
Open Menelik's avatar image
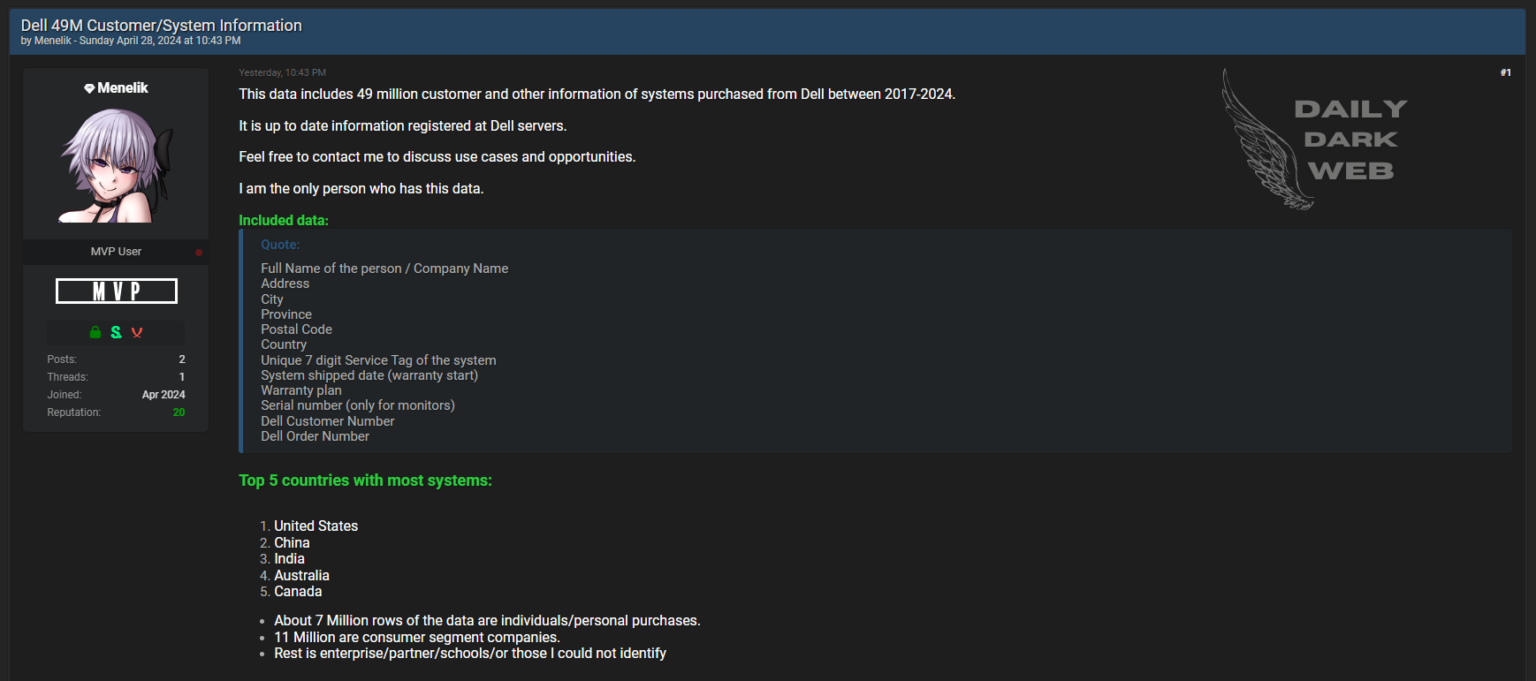click(x=116, y=165)
